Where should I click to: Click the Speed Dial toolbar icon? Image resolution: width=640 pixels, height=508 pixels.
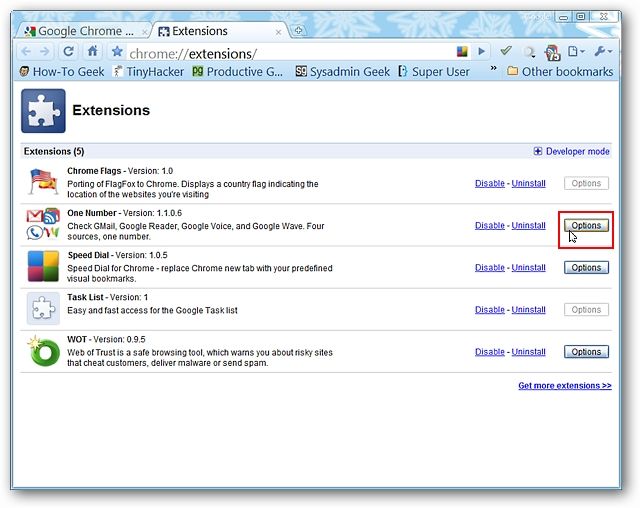[x=462, y=51]
